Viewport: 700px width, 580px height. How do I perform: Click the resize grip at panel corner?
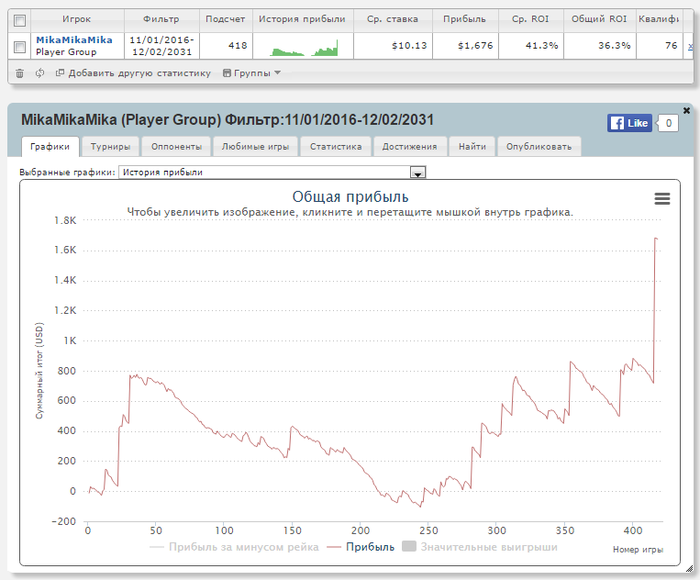pos(689,568)
